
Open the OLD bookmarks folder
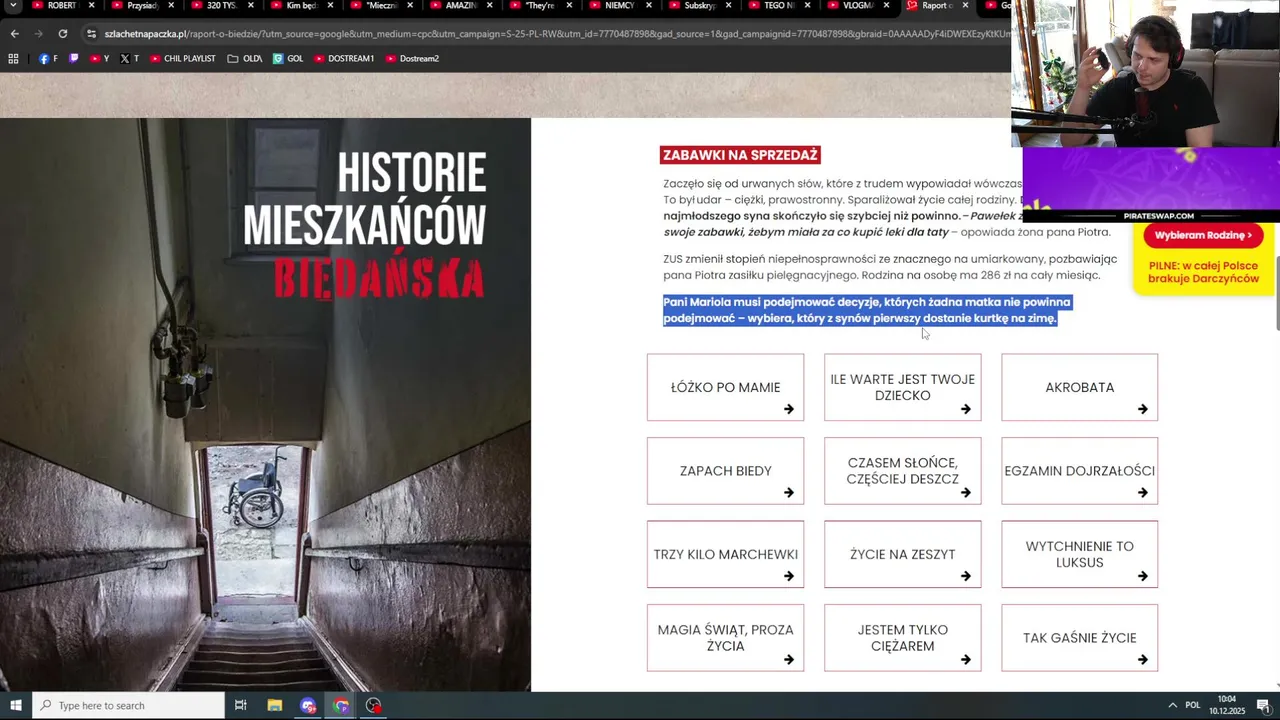[x=245, y=58]
